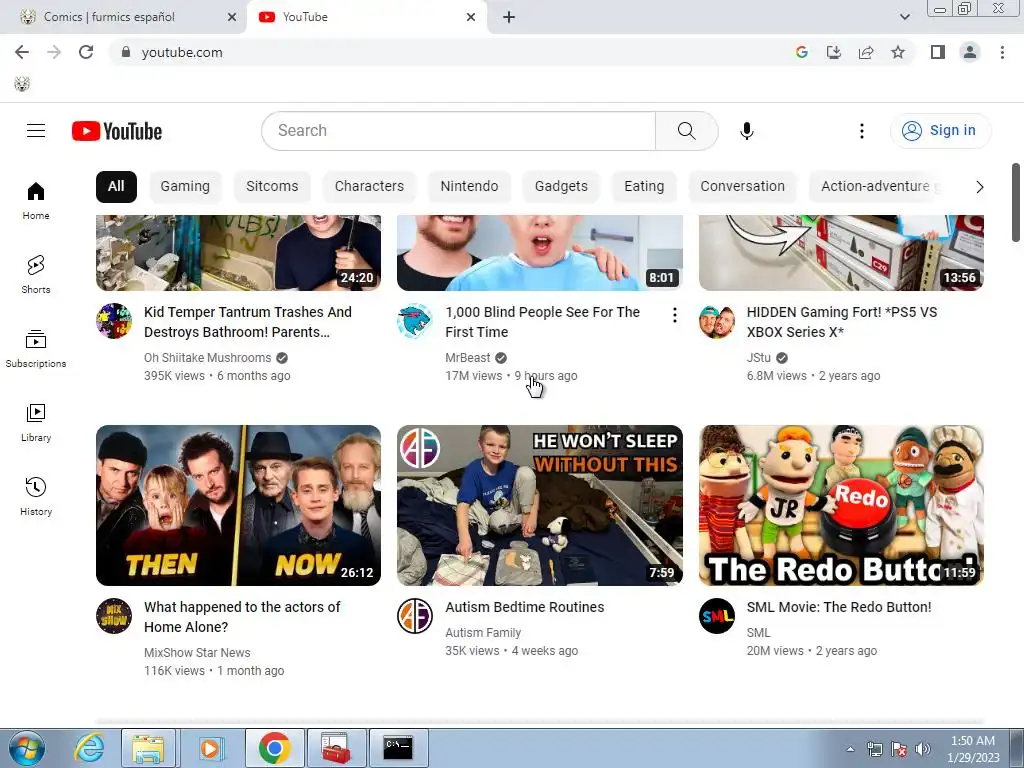This screenshot has height=768, width=1024.
Task: Reload the page
Action: (x=86, y=52)
